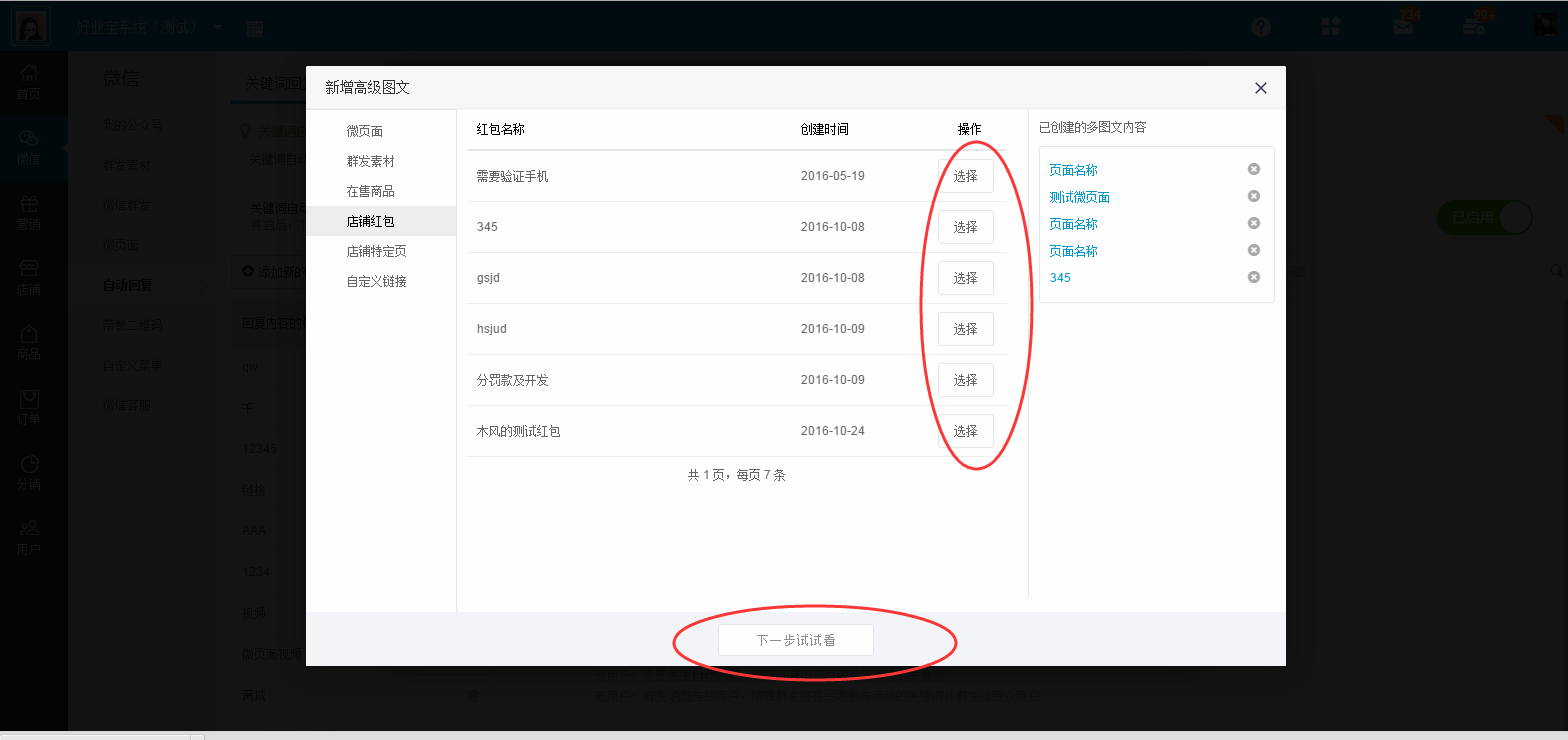This screenshot has height=740, width=1568.
Task: Open 商品 in the main sidebar
Action: (29, 342)
